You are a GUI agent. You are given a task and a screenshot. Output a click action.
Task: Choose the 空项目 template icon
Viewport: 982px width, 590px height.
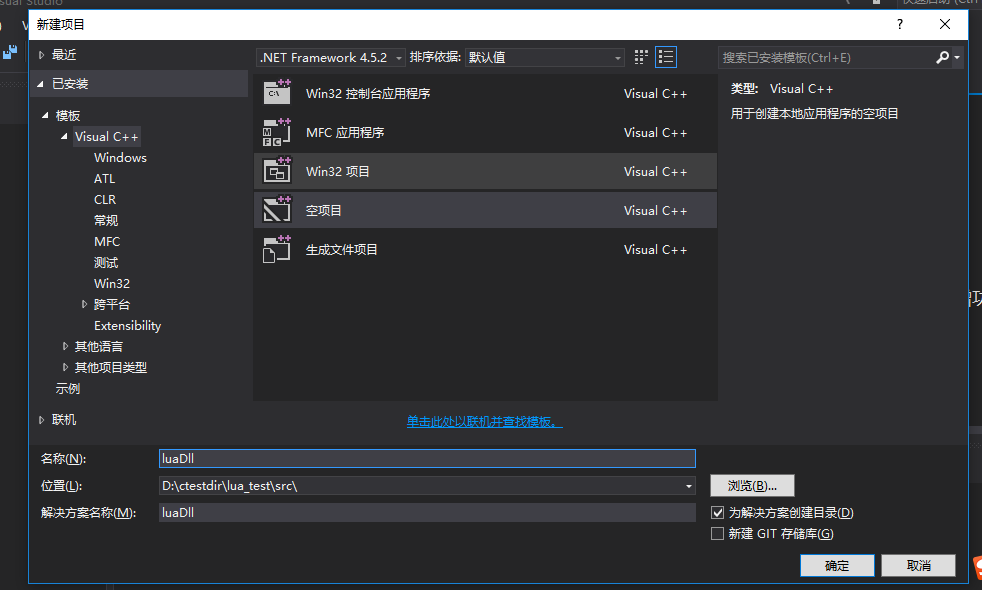pyautogui.click(x=277, y=210)
